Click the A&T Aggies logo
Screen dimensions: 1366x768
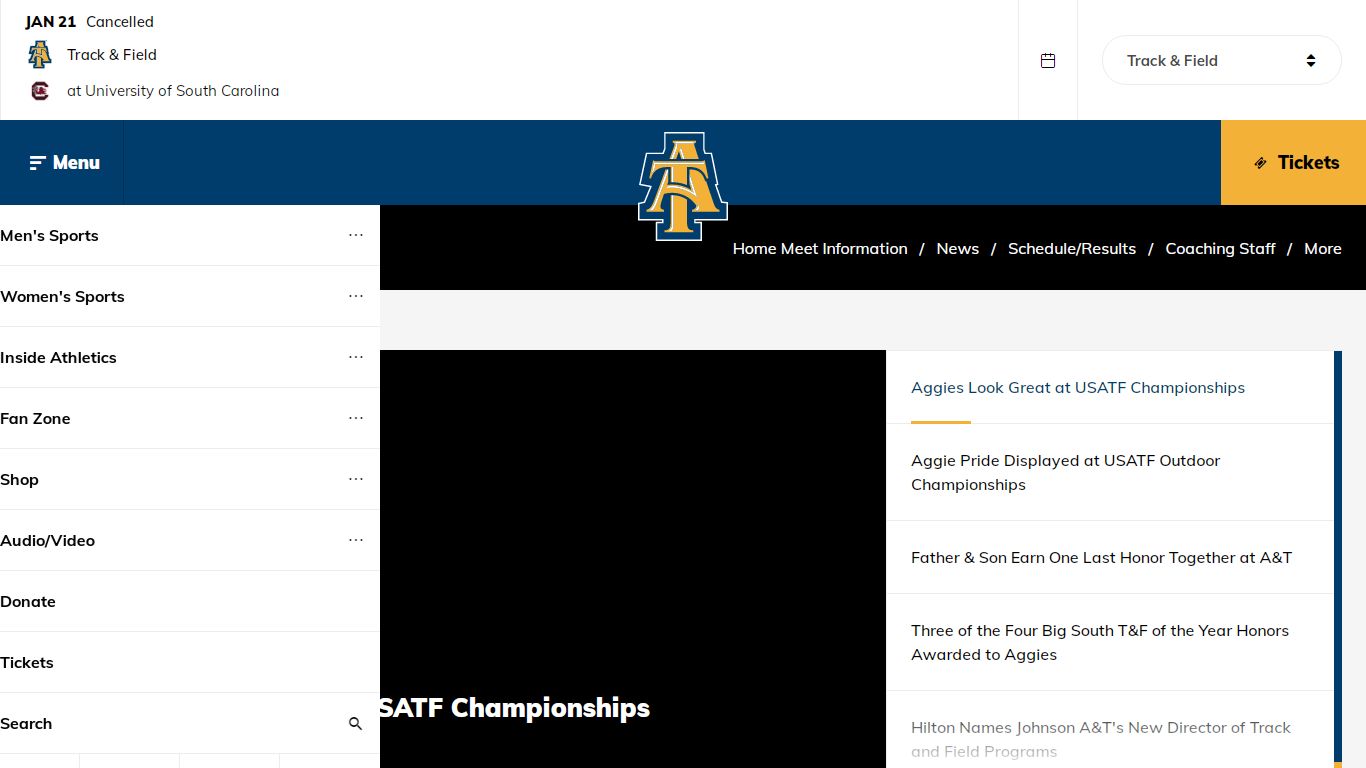[x=683, y=187]
